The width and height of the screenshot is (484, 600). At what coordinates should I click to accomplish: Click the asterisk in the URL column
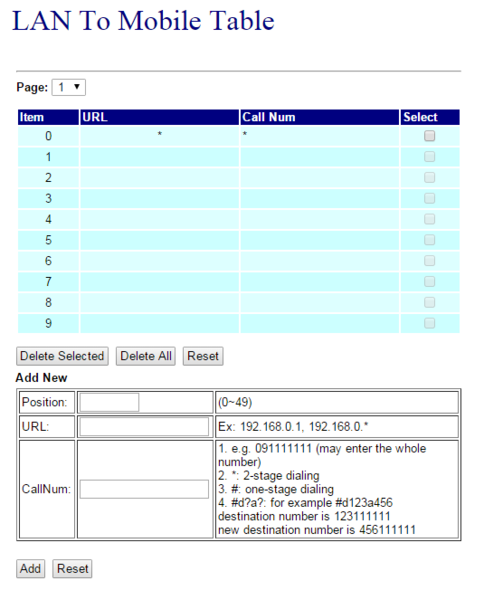tap(160, 134)
